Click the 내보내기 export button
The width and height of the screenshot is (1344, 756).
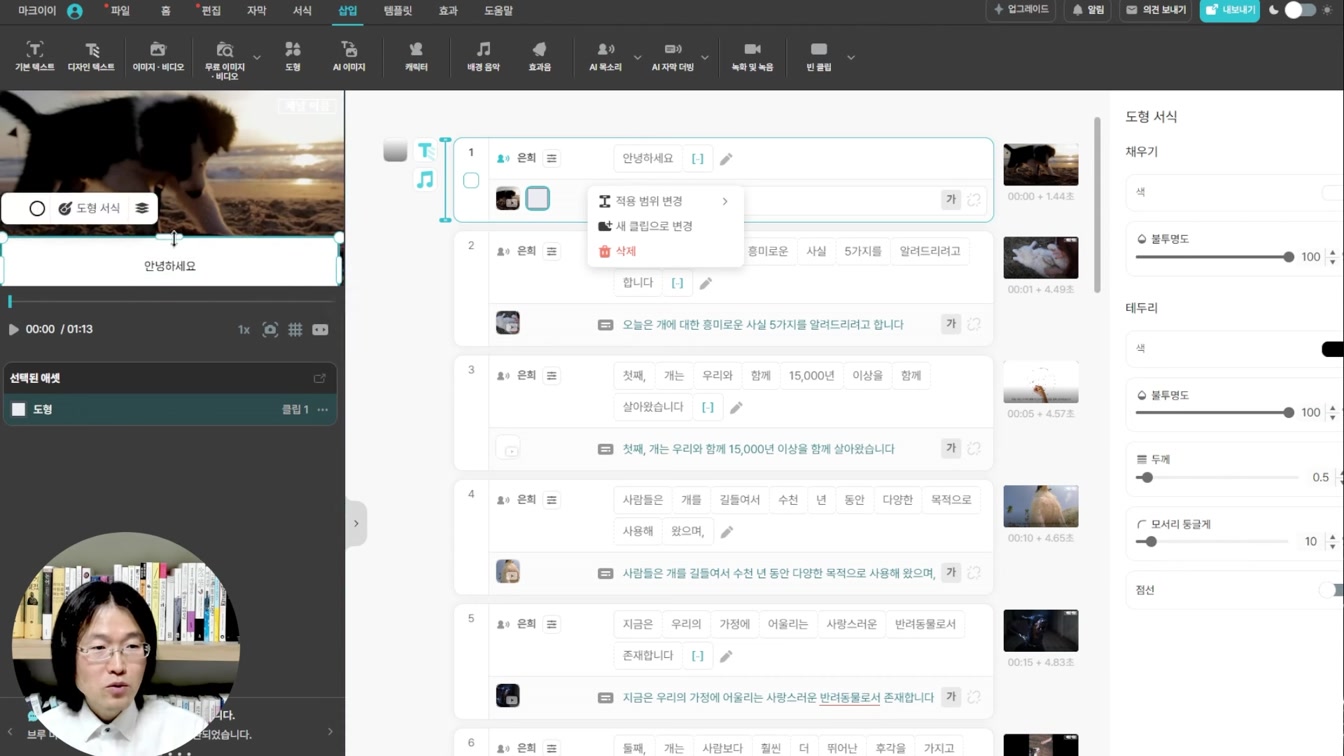pyautogui.click(x=1230, y=10)
